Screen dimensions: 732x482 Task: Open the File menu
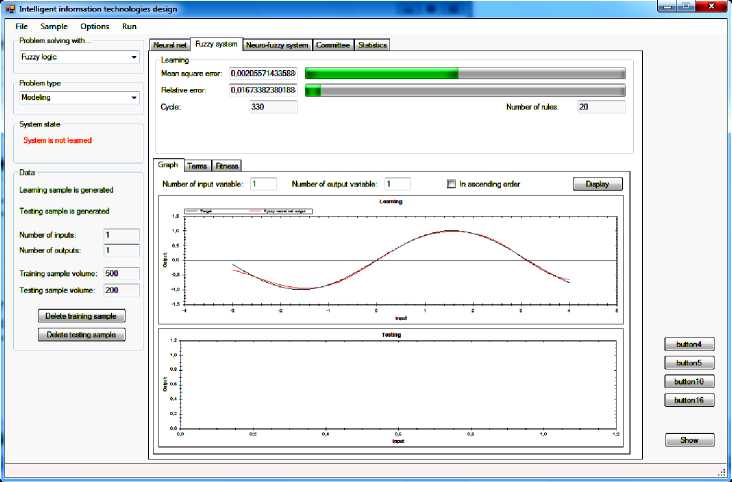pos(22,25)
